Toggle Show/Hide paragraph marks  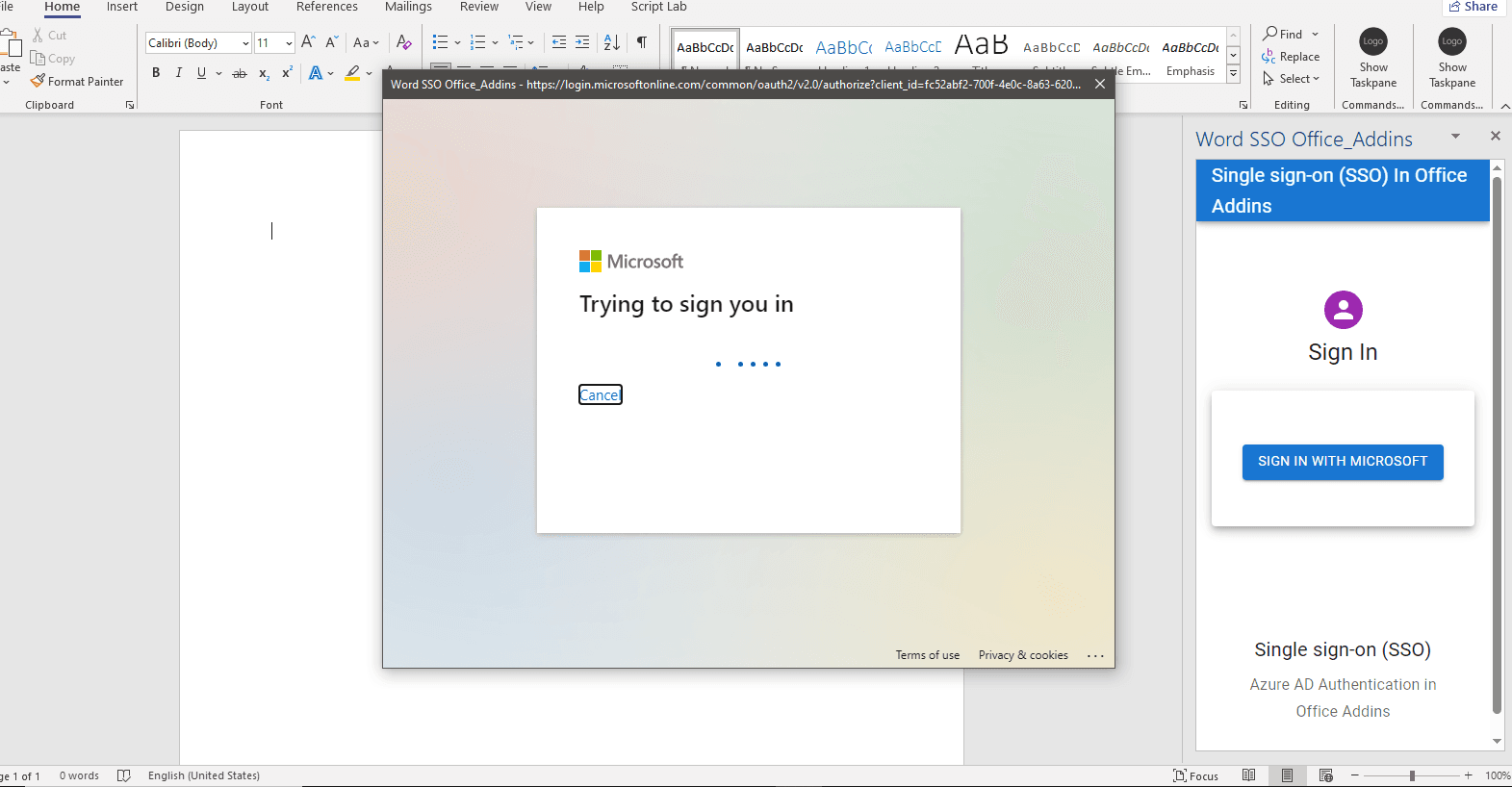click(642, 42)
